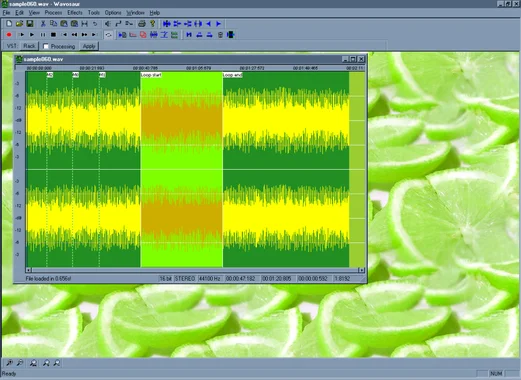Image resolution: width=521 pixels, height=380 pixels.
Task: Click the Undo arrow icon
Action: tap(95, 24)
